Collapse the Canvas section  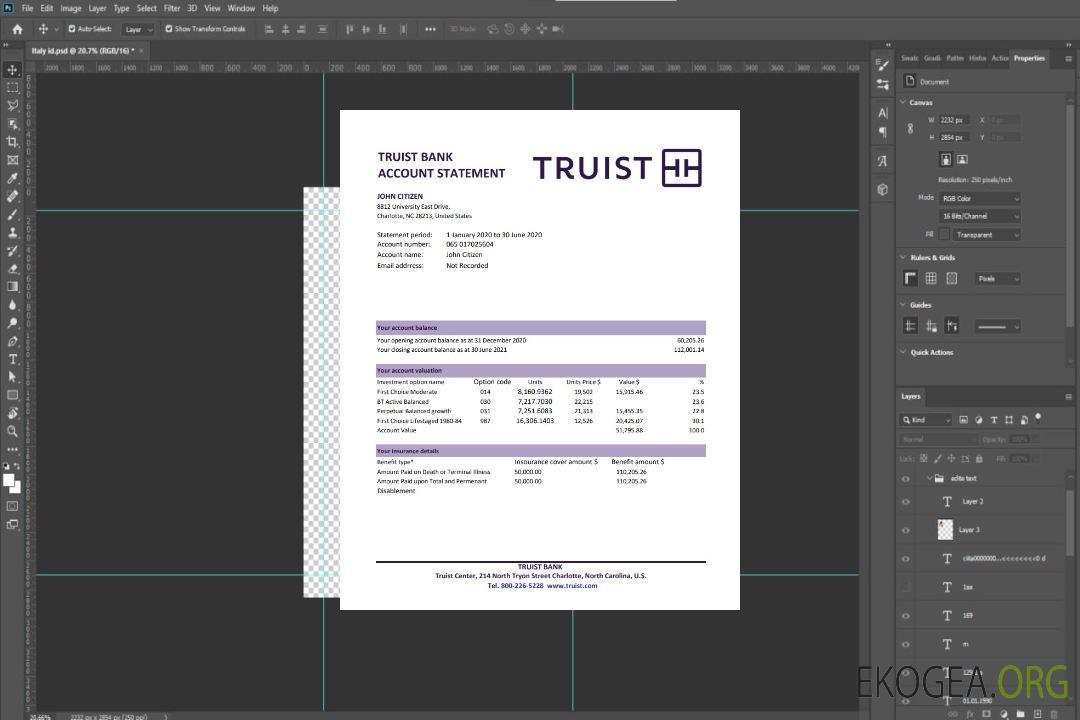pos(903,102)
